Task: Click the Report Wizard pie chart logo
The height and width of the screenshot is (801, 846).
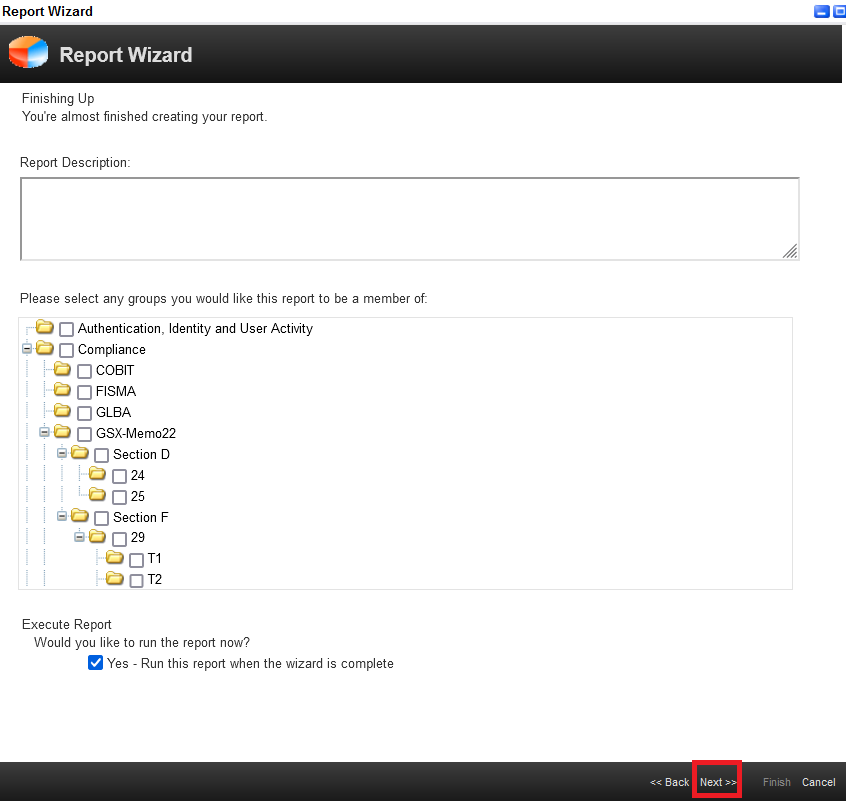Action: click(28, 52)
